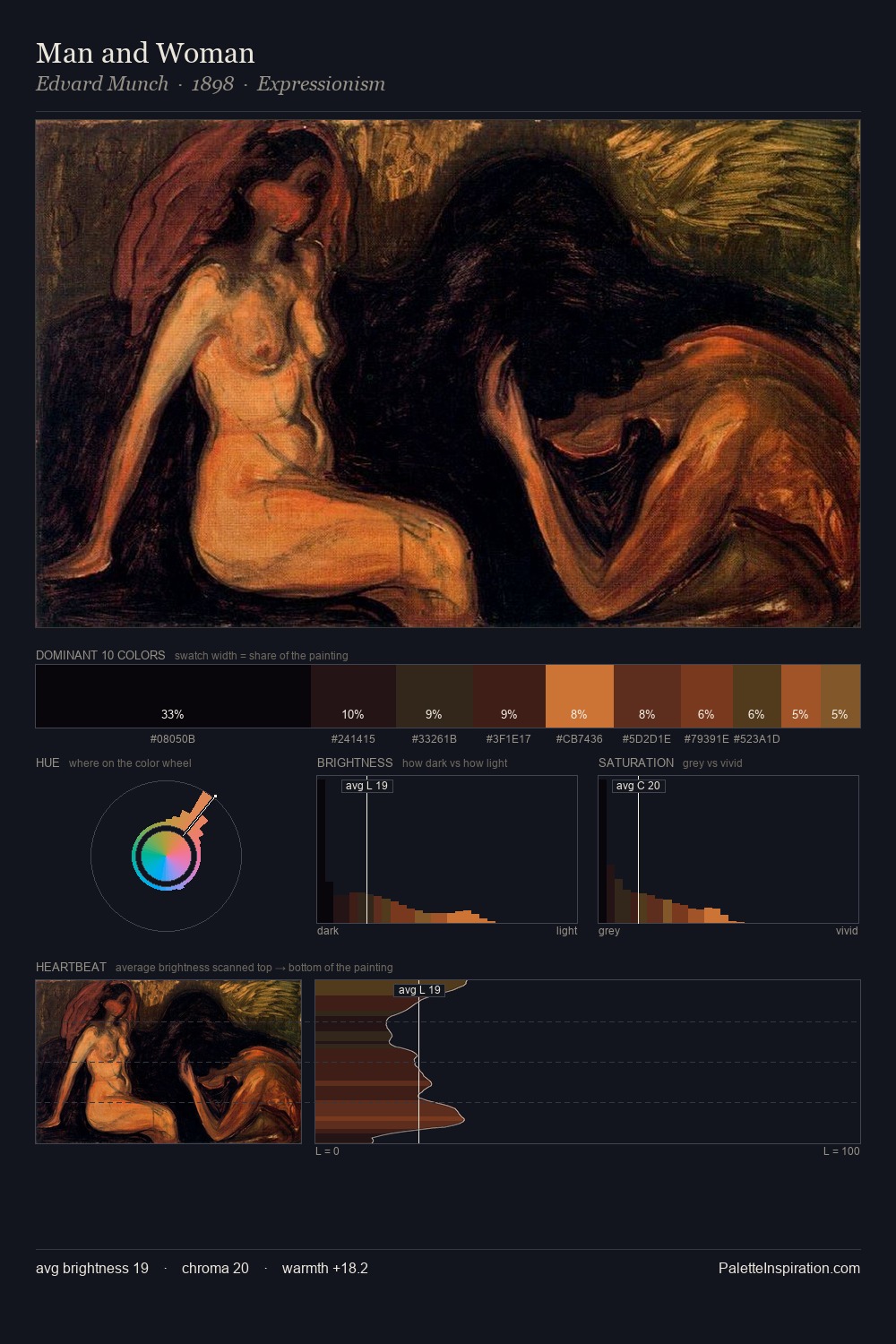Screen dimensions: 896x1344
Task: Click the hex label #79391E
Action: pos(706,739)
